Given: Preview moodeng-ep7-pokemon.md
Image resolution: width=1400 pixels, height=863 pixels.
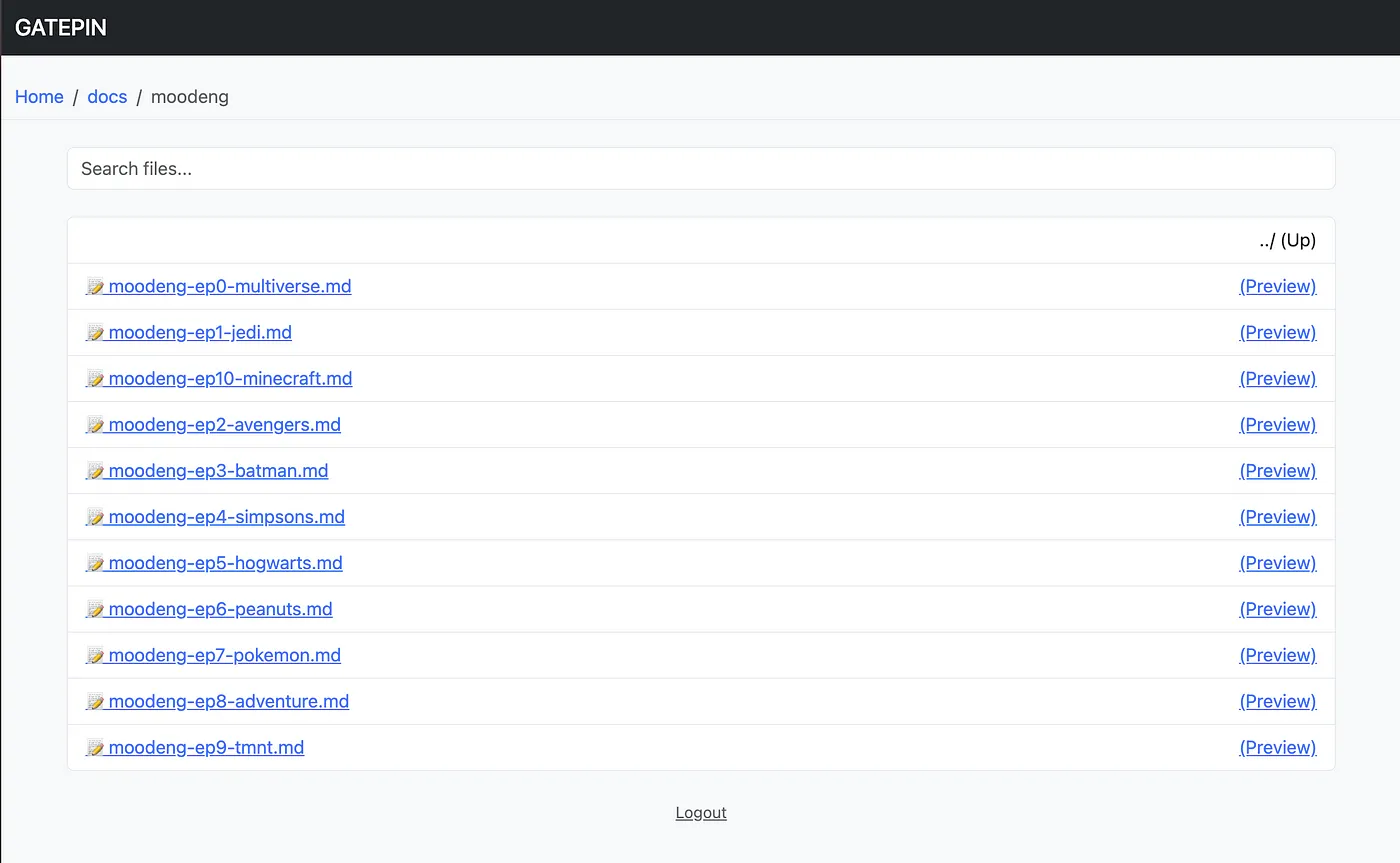Looking at the screenshot, I should (1278, 654).
